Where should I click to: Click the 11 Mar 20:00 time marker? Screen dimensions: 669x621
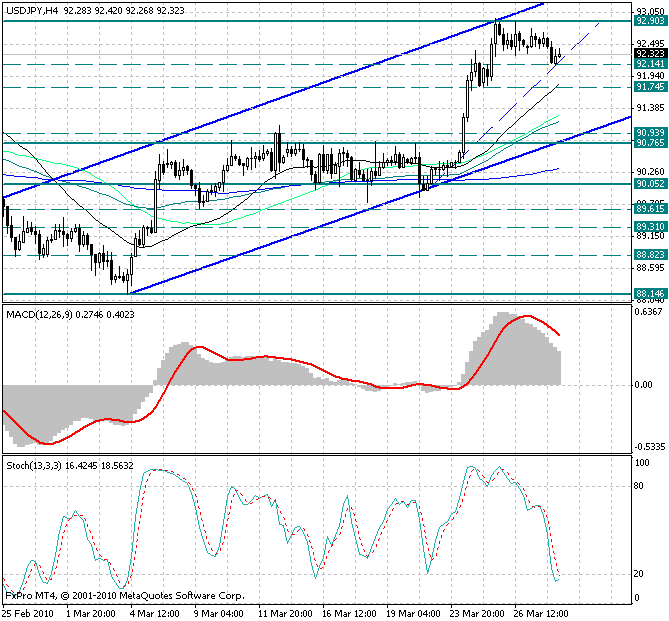[x=287, y=613]
